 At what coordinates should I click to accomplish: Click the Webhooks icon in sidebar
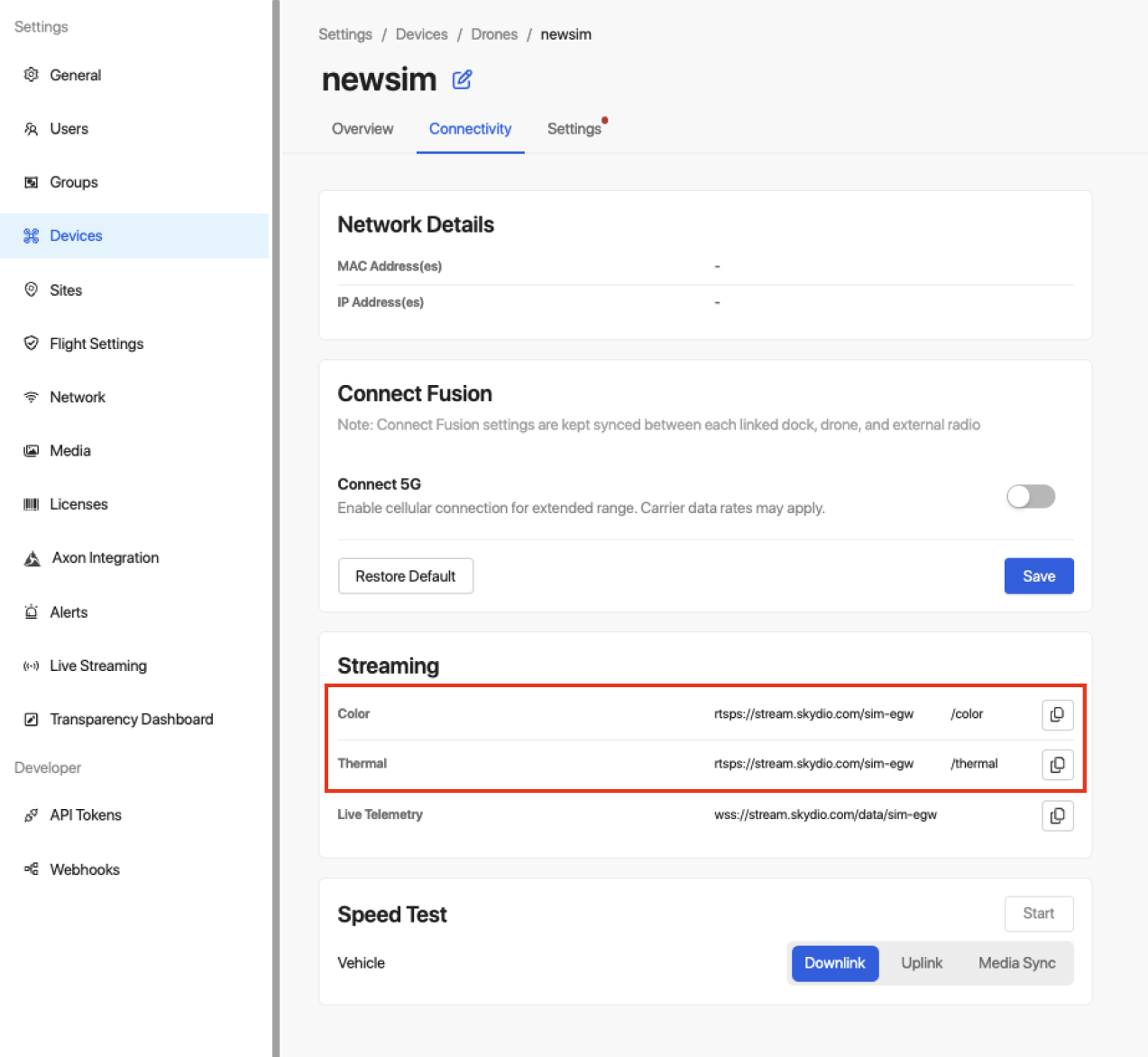[x=32, y=869]
